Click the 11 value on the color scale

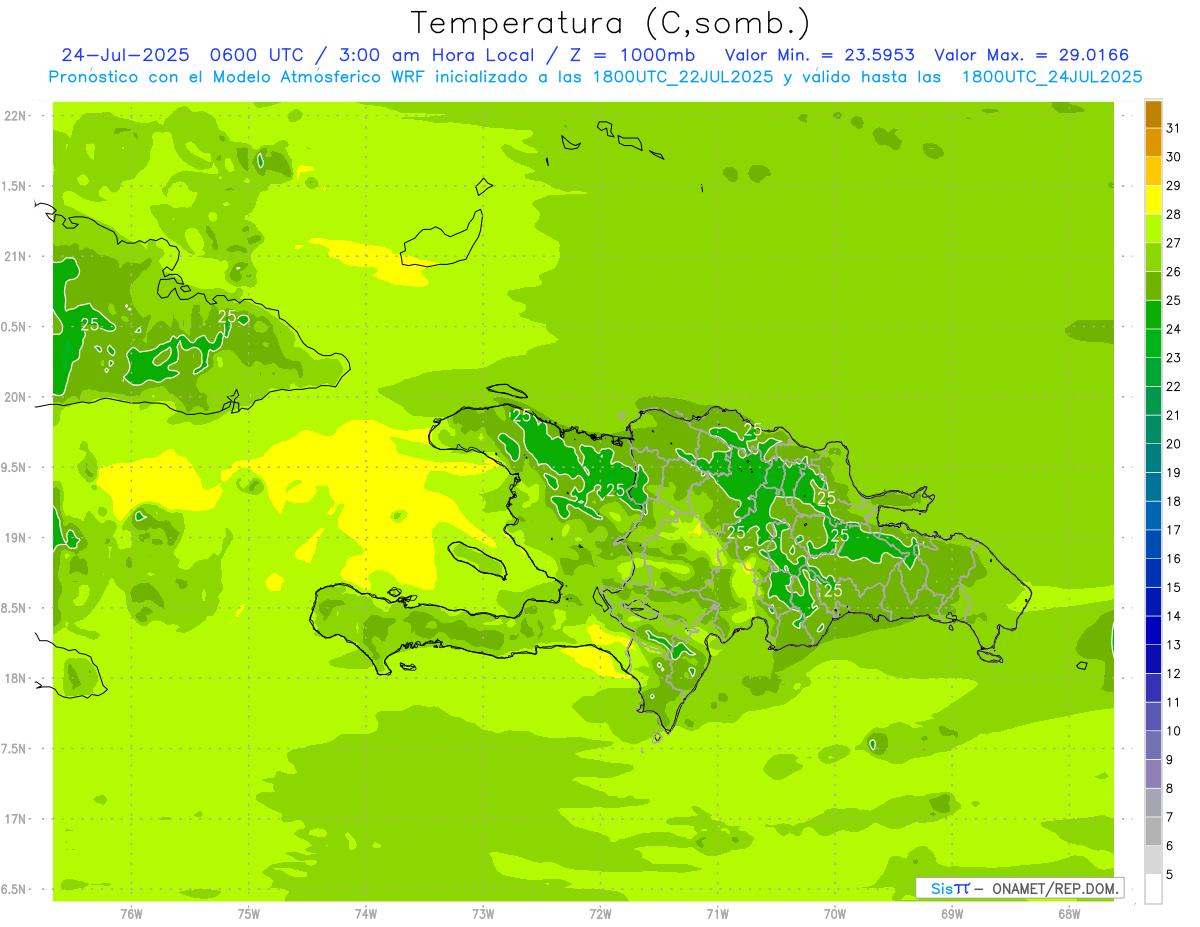click(1174, 702)
